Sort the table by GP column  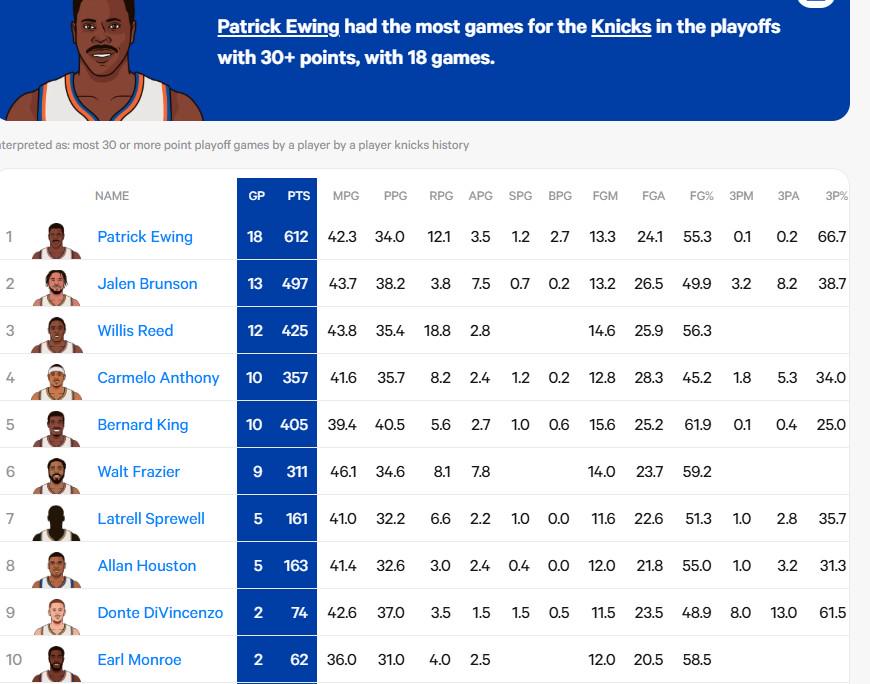coord(256,196)
